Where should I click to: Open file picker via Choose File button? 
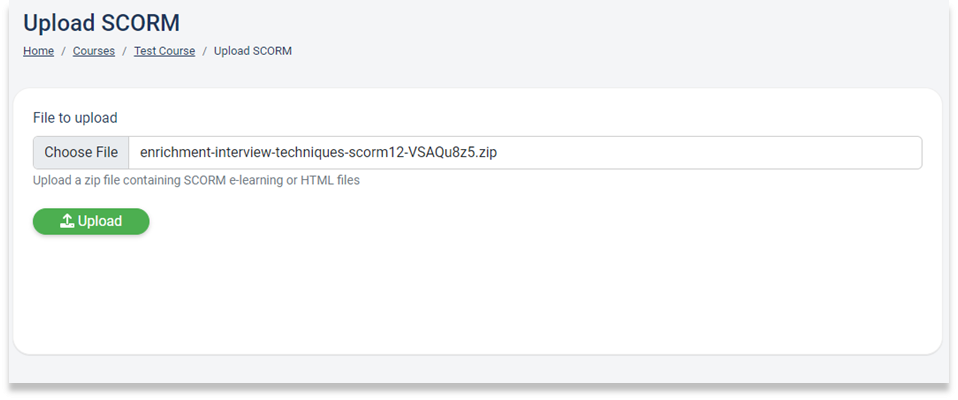coord(81,153)
